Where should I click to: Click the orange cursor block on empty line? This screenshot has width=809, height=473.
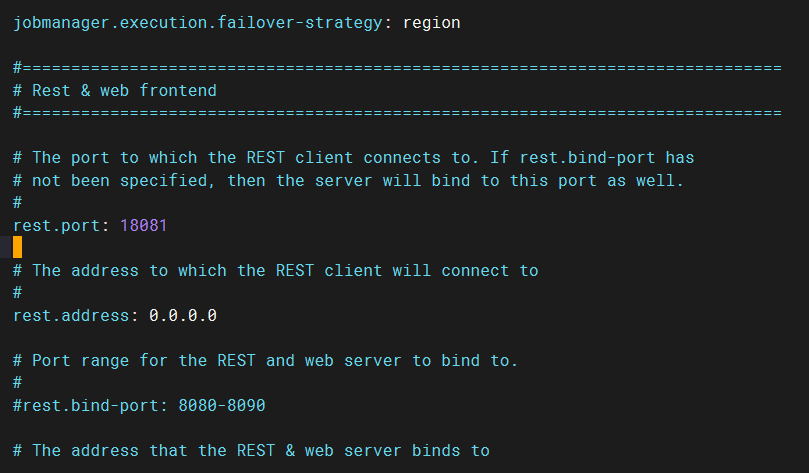(18, 247)
